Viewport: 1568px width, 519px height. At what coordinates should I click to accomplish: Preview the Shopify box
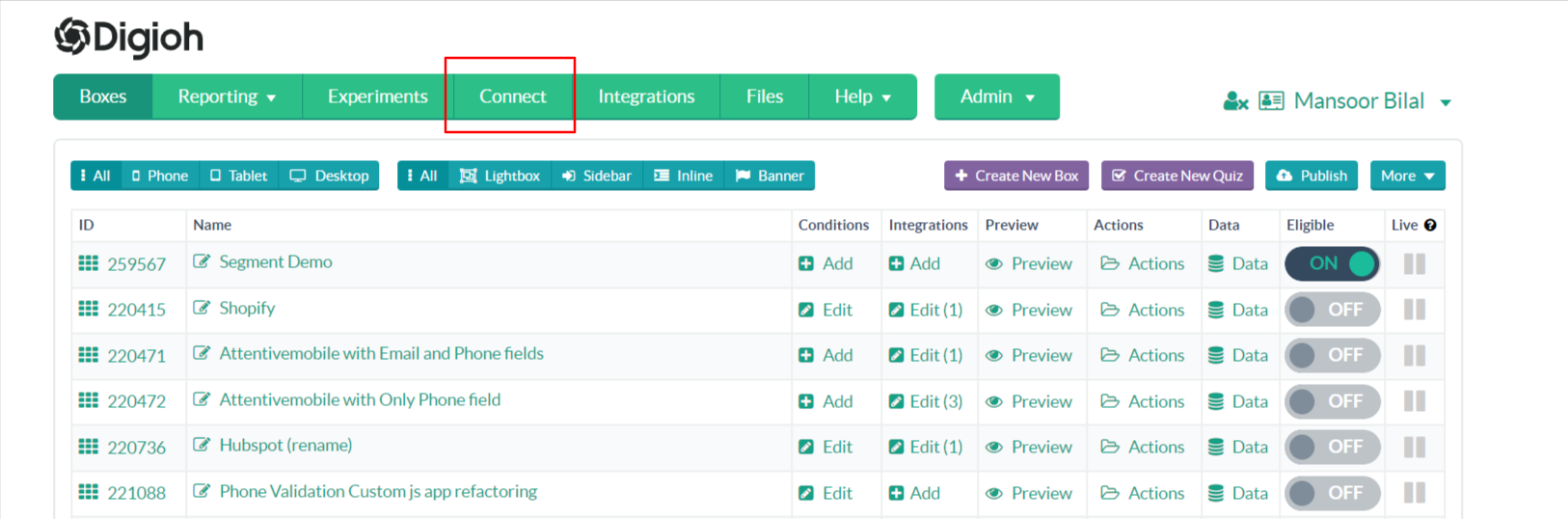[1029, 310]
